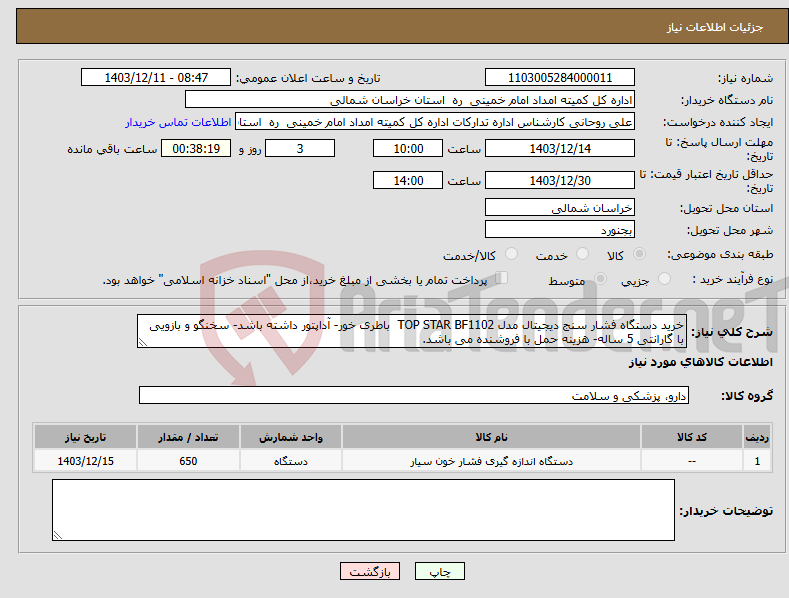789x598 pixels.
Task: Click the buyer organization name field
Action: (410, 100)
